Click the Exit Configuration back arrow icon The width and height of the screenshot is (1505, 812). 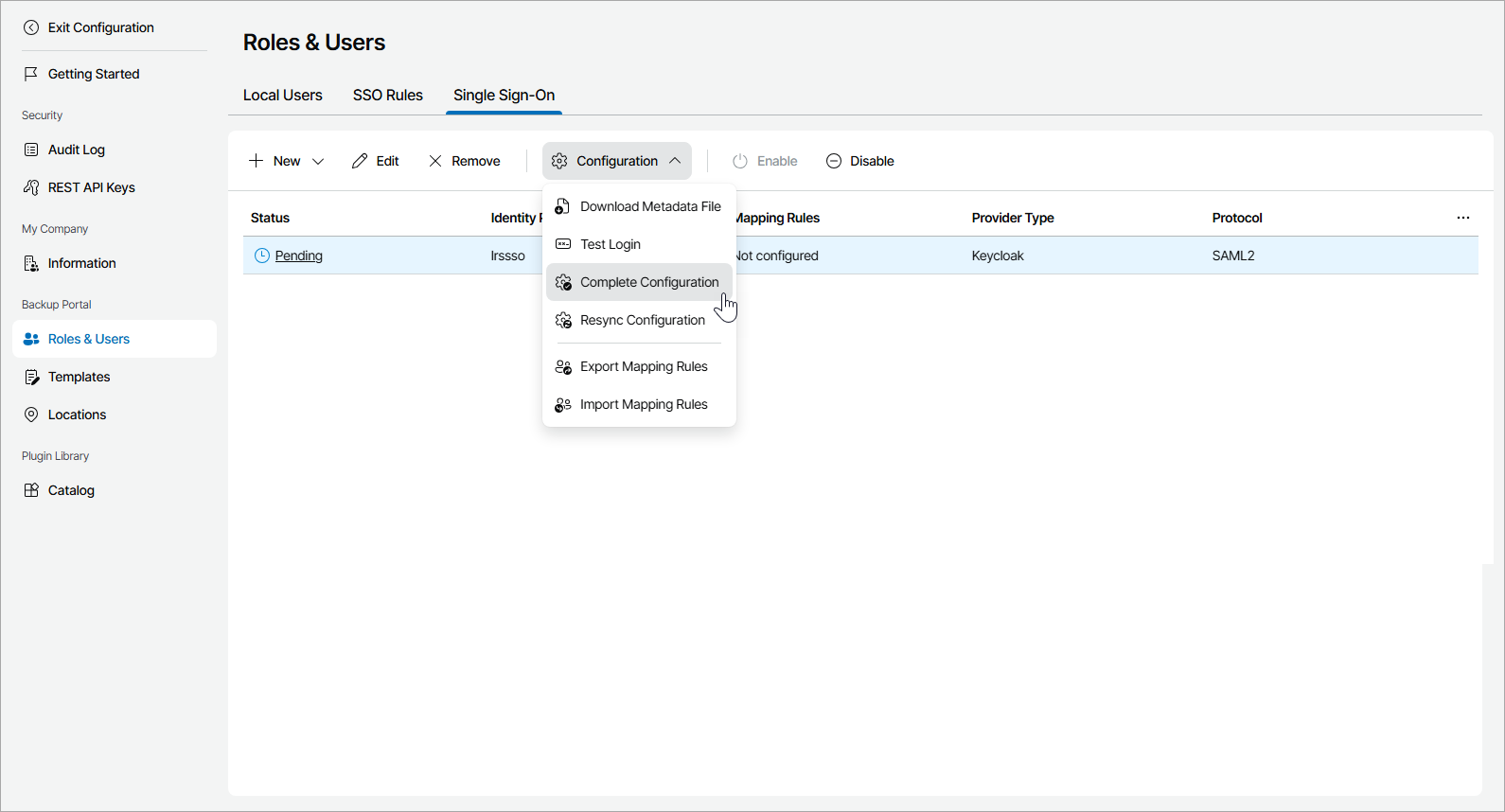coord(31,27)
